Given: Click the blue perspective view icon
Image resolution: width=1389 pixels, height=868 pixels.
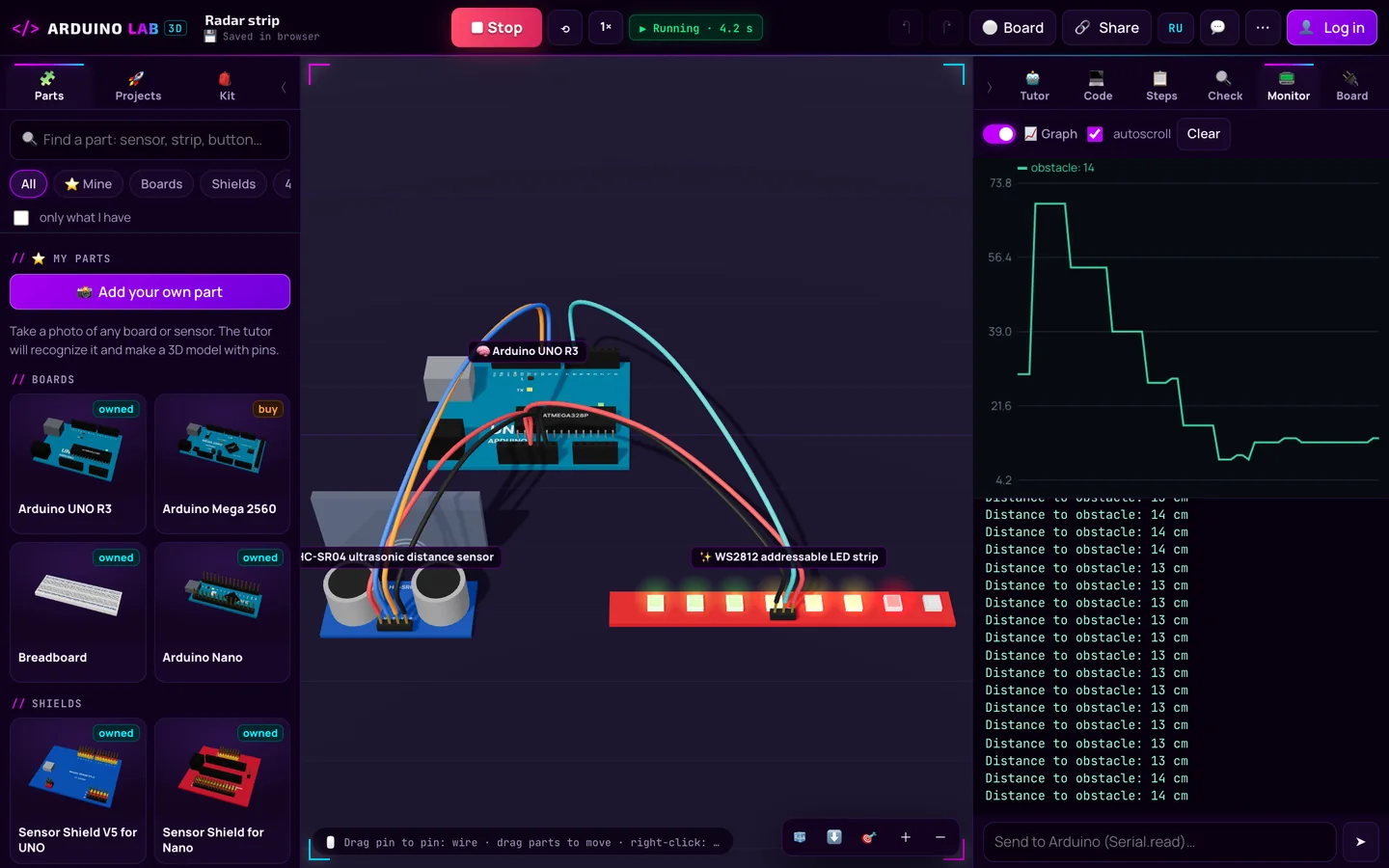Looking at the screenshot, I should pyautogui.click(x=800, y=837).
